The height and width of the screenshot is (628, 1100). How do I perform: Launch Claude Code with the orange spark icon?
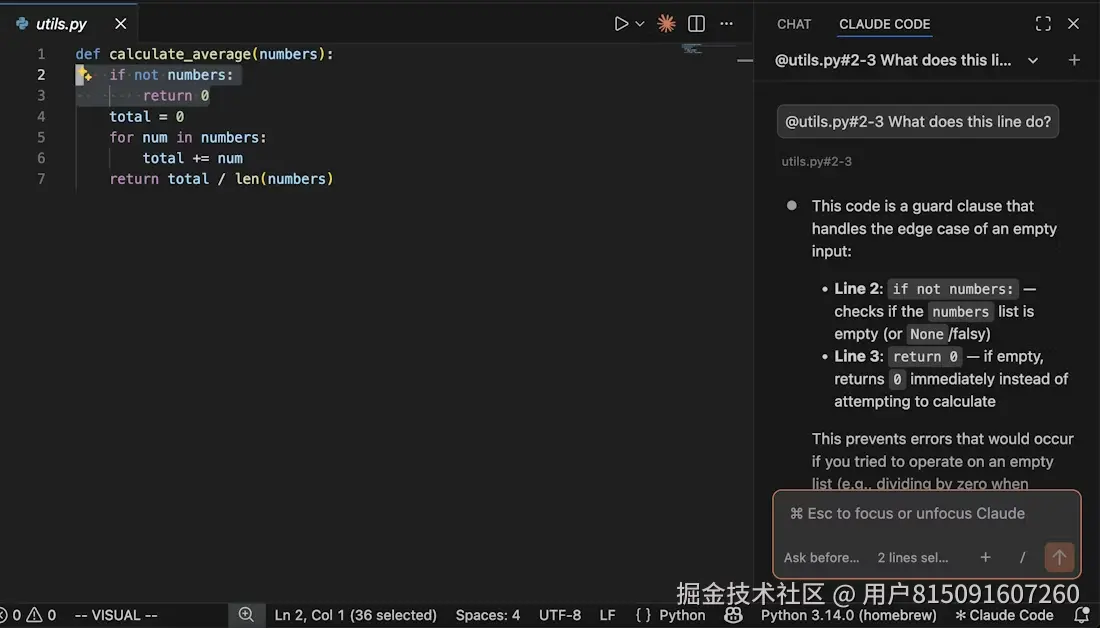666,22
